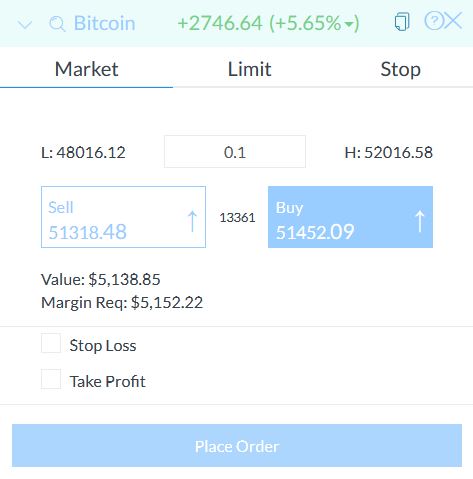Screen dimensions: 473x479
Task: Open the help question mark icon
Action: pos(434,21)
